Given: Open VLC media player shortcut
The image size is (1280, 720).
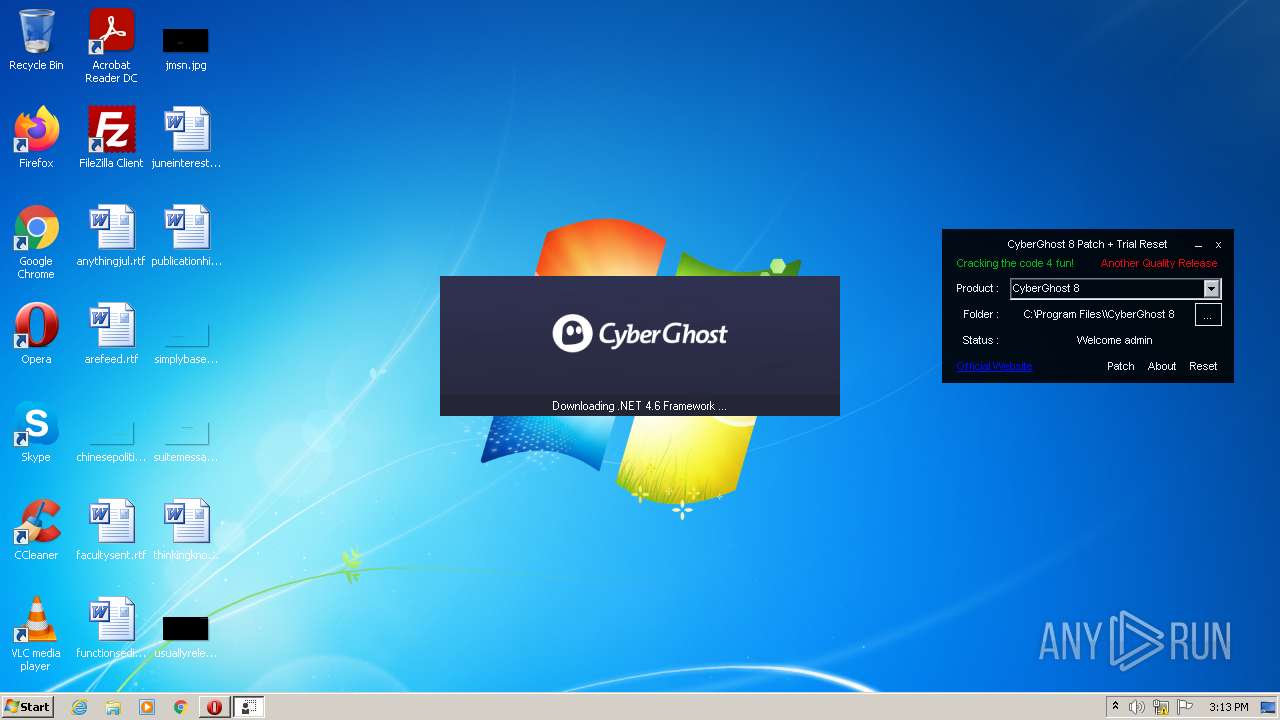Looking at the screenshot, I should pos(36,633).
